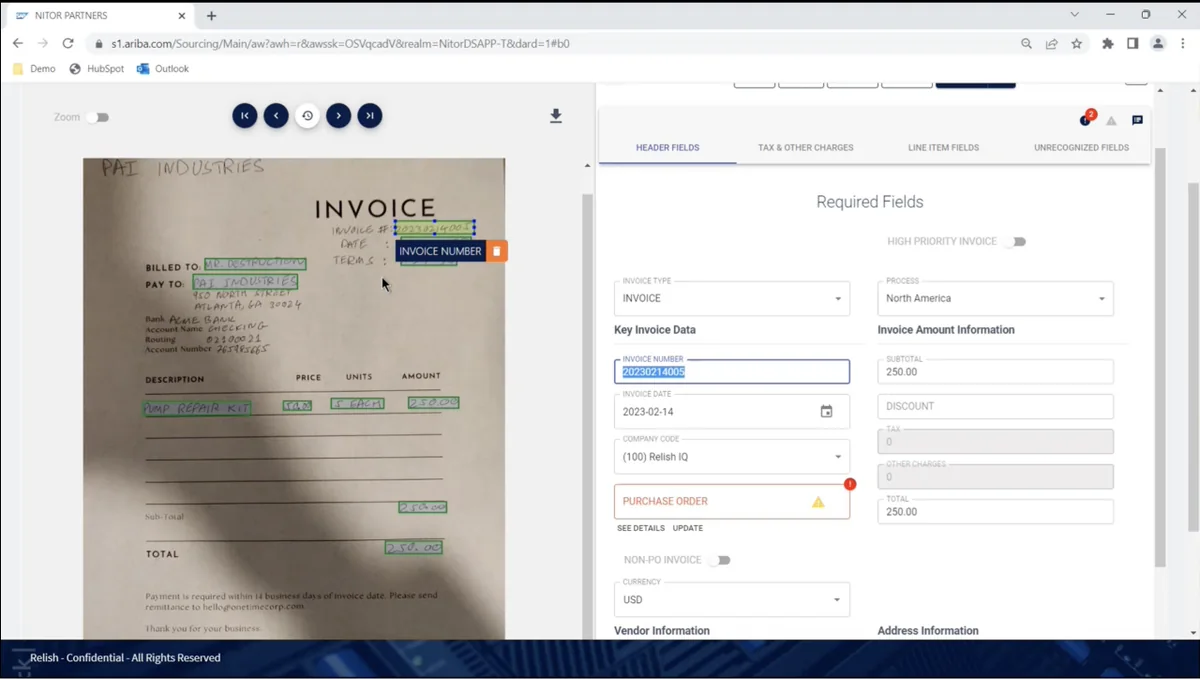Open the tab search chevron
Viewport: 1200px width, 679px height.
(x=1075, y=15)
